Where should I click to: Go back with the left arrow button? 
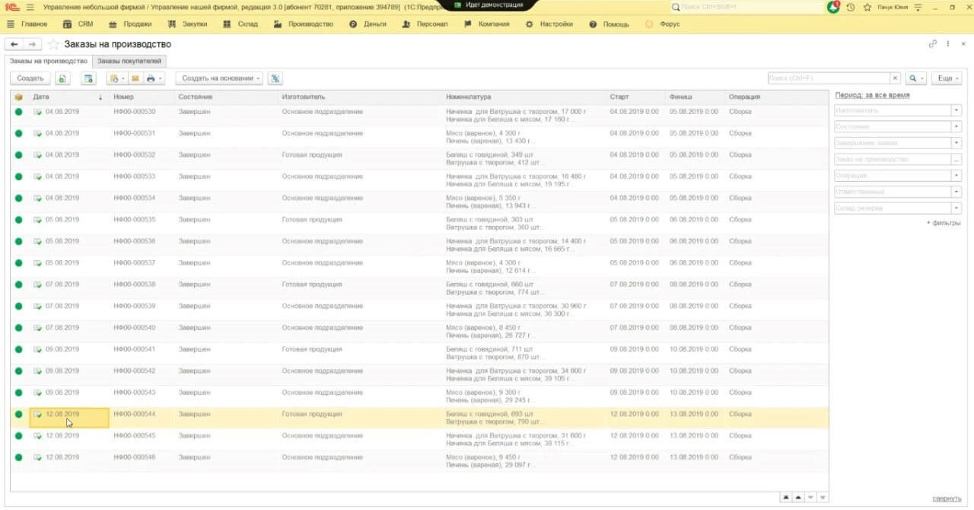(14, 44)
